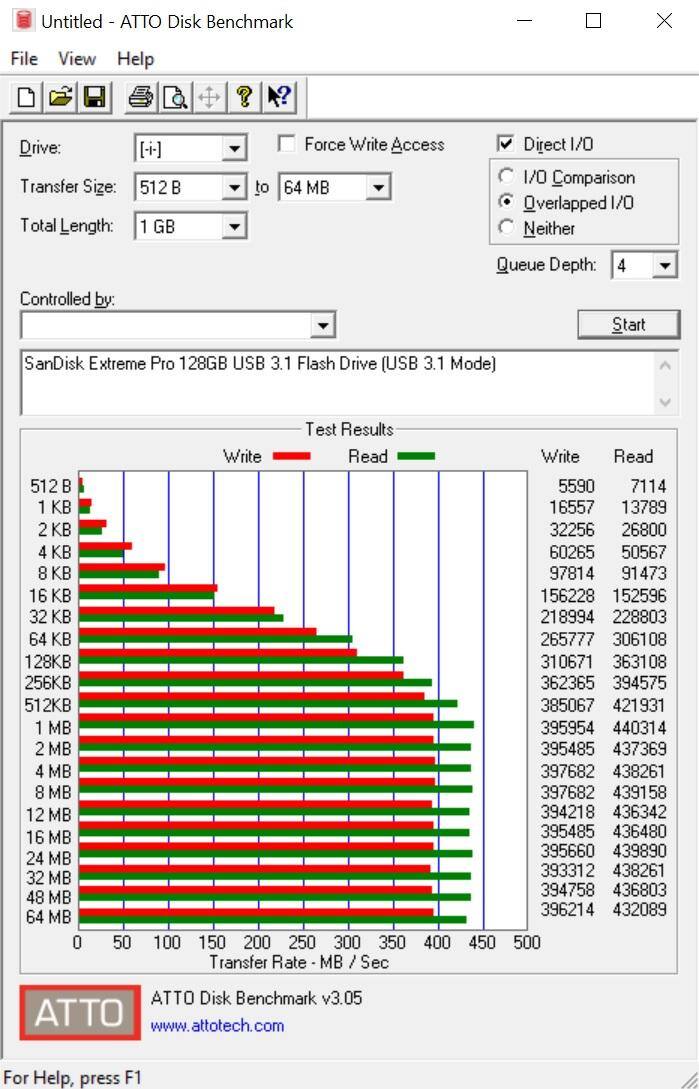699x1089 pixels.
Task: Click the status bar help text
Action: (72, 1078)
